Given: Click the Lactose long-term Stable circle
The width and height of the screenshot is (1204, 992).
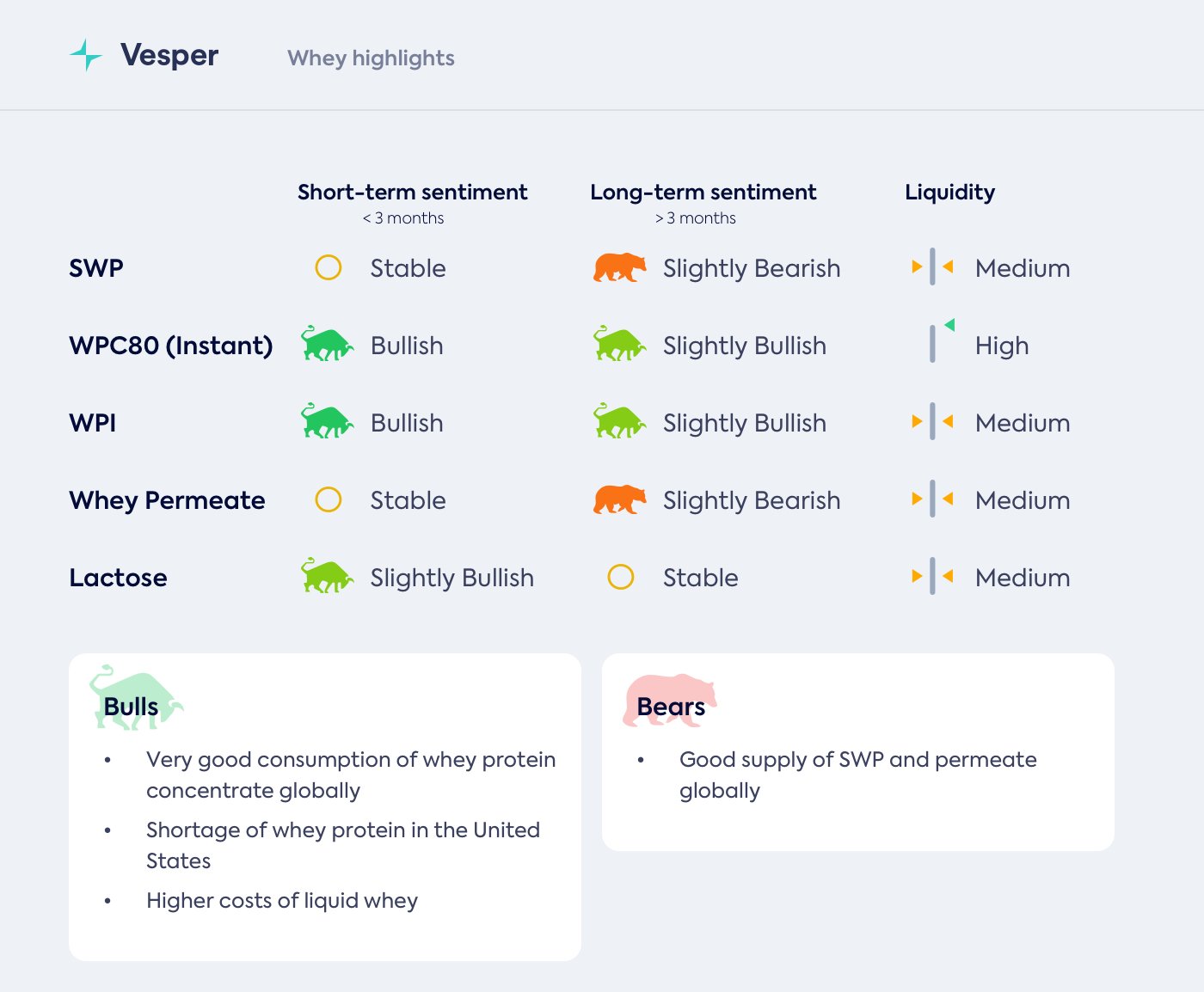Looking at the screenshot, I should (x=621, y=577).
